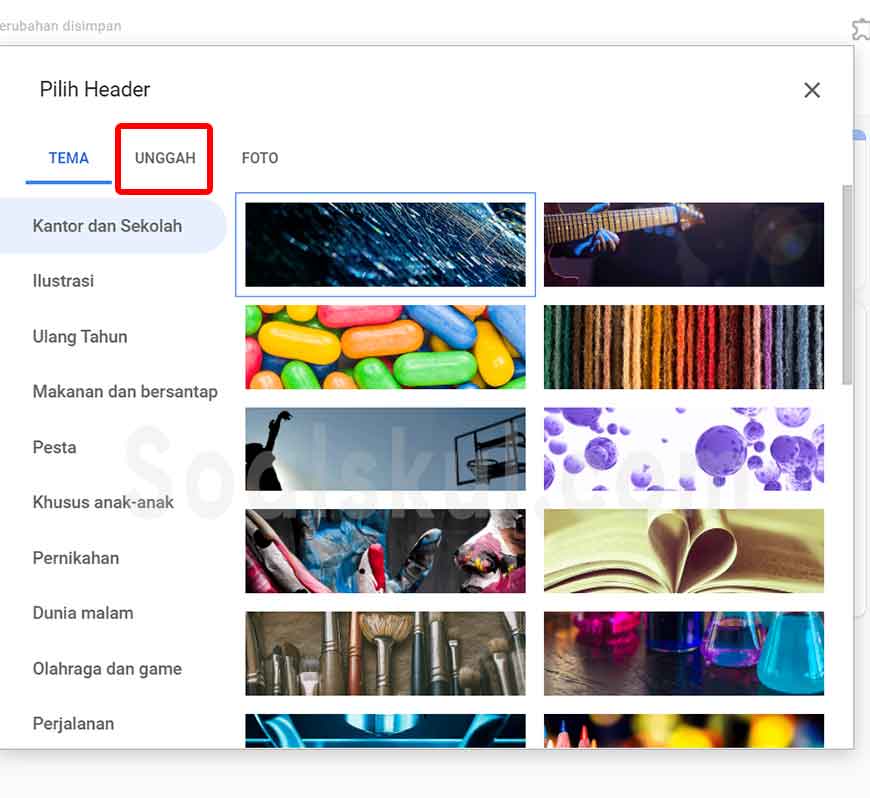Screen dimensions: 870x798
Task: Choose the Pernikahan category
Action: [76, 558]
